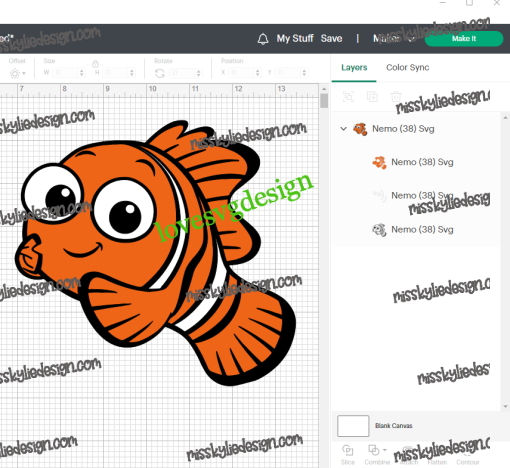510x468 pixels.
Task: Click Save in the header
Action: (x=331, y=39)
